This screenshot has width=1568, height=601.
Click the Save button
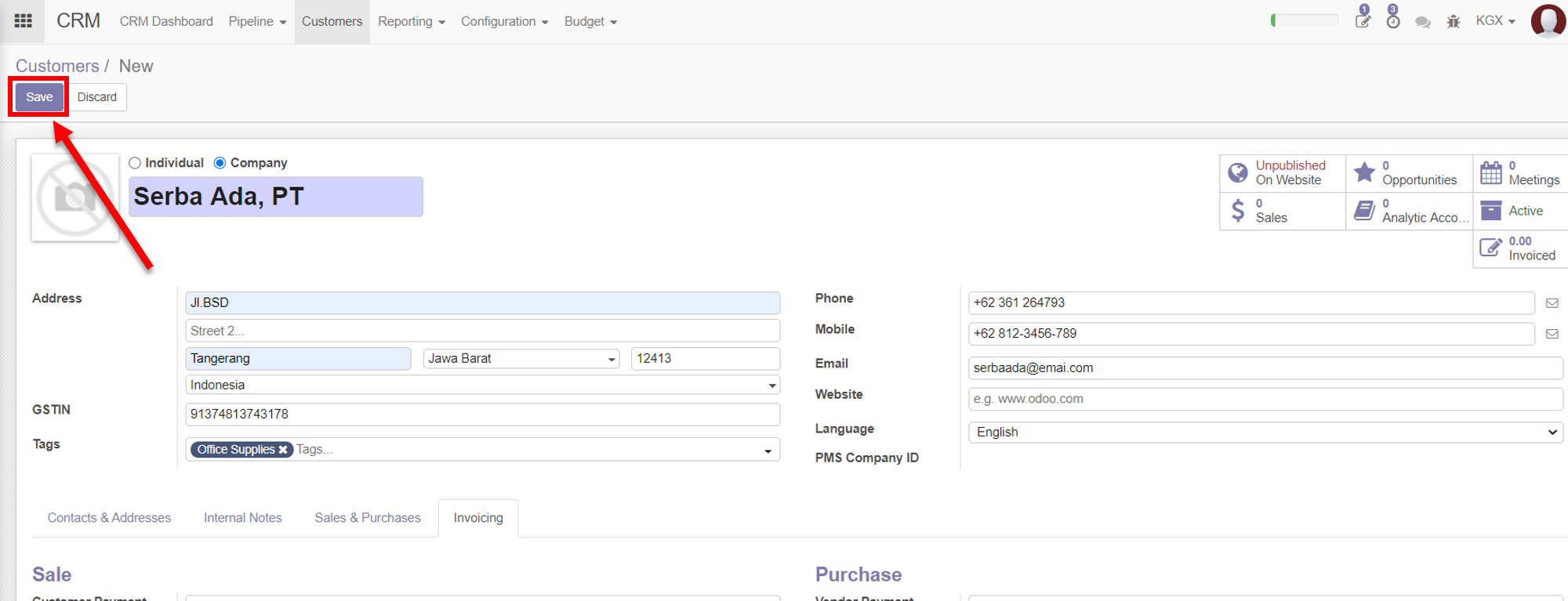[x=39, y=97]
